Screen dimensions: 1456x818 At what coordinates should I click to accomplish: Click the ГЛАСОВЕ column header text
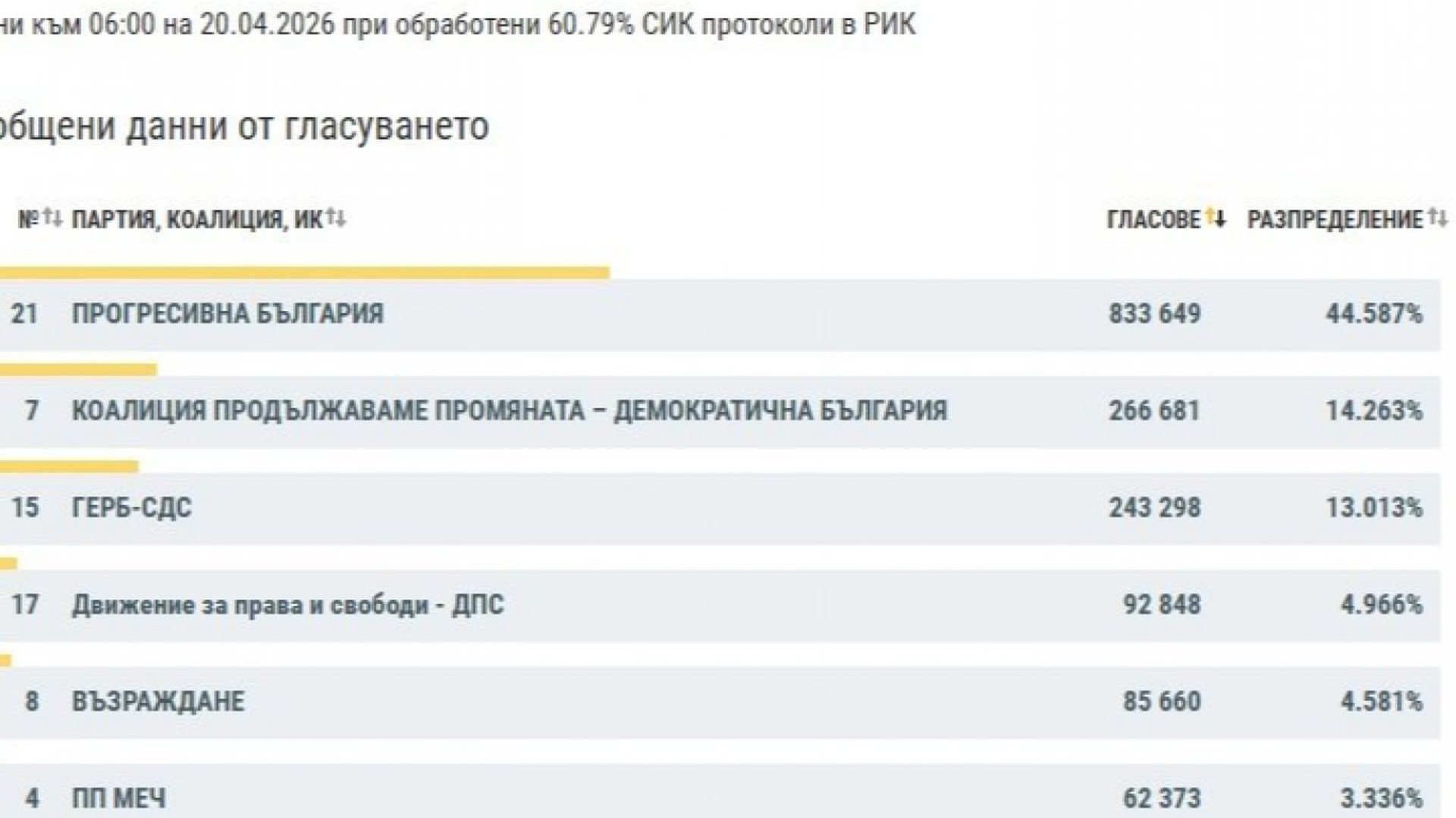pos(1153,220)
